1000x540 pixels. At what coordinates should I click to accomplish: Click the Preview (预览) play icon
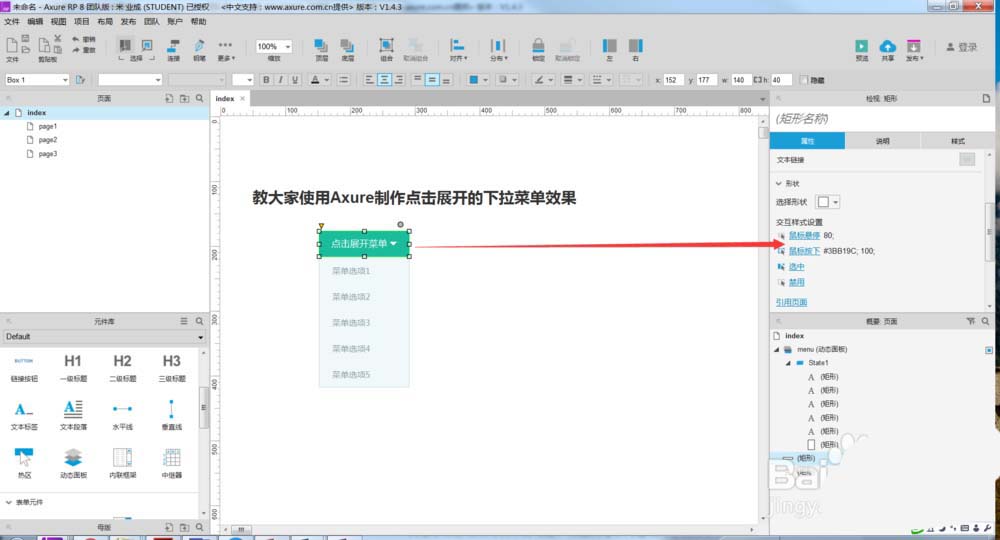[x=862, y=46]
